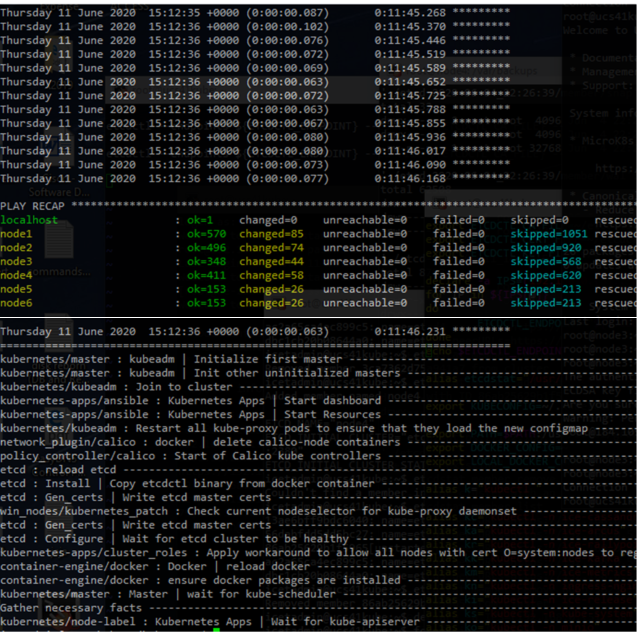640x633 pixels.
Task: Click the 'Gather necessary facts' line
Action: point(318,609)
